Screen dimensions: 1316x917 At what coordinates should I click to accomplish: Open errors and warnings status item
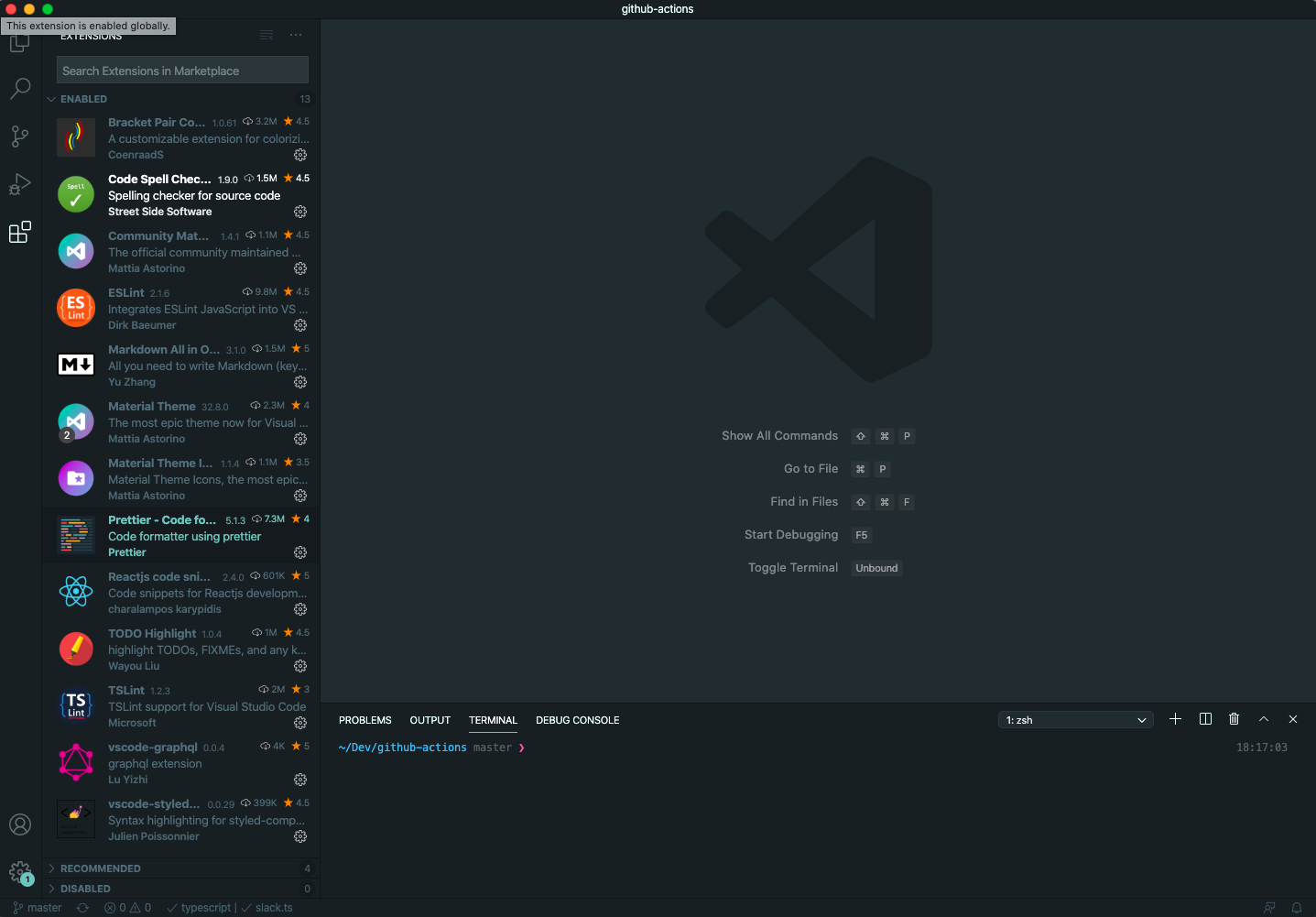coord(127,908)
